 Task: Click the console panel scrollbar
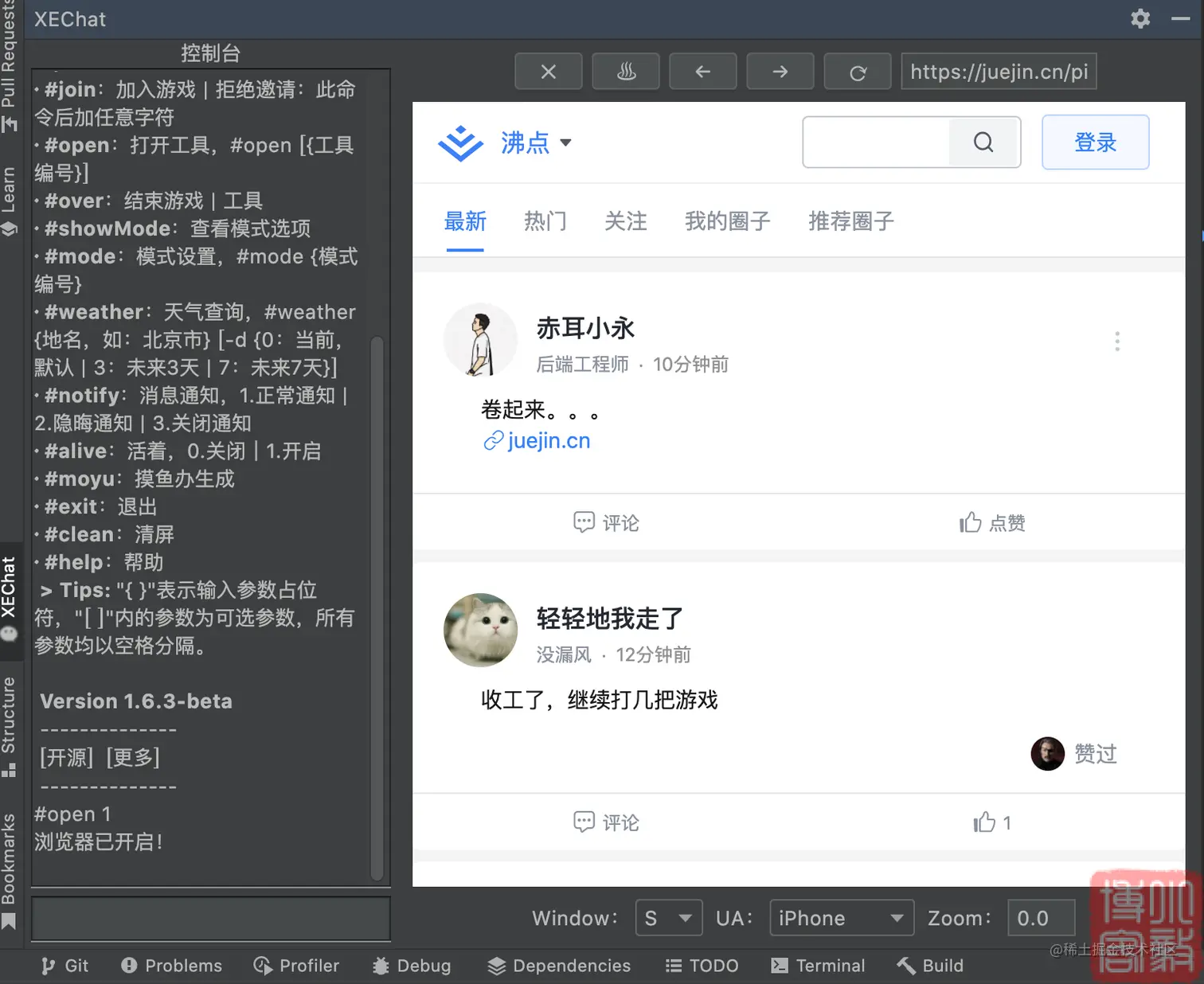377,608
